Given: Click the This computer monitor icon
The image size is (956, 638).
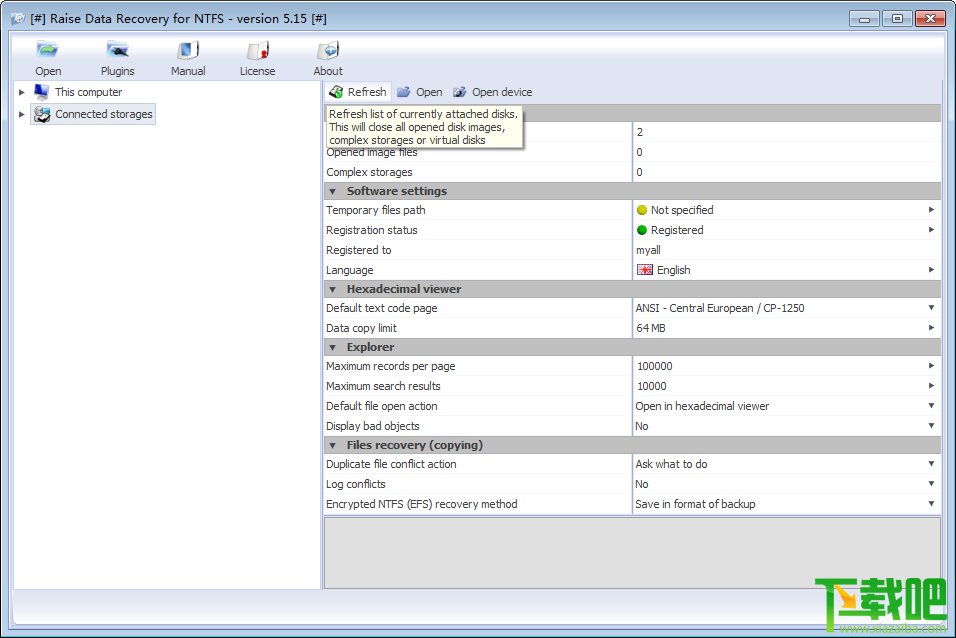Looking at the screenshot, I should [x=41, y=92].
